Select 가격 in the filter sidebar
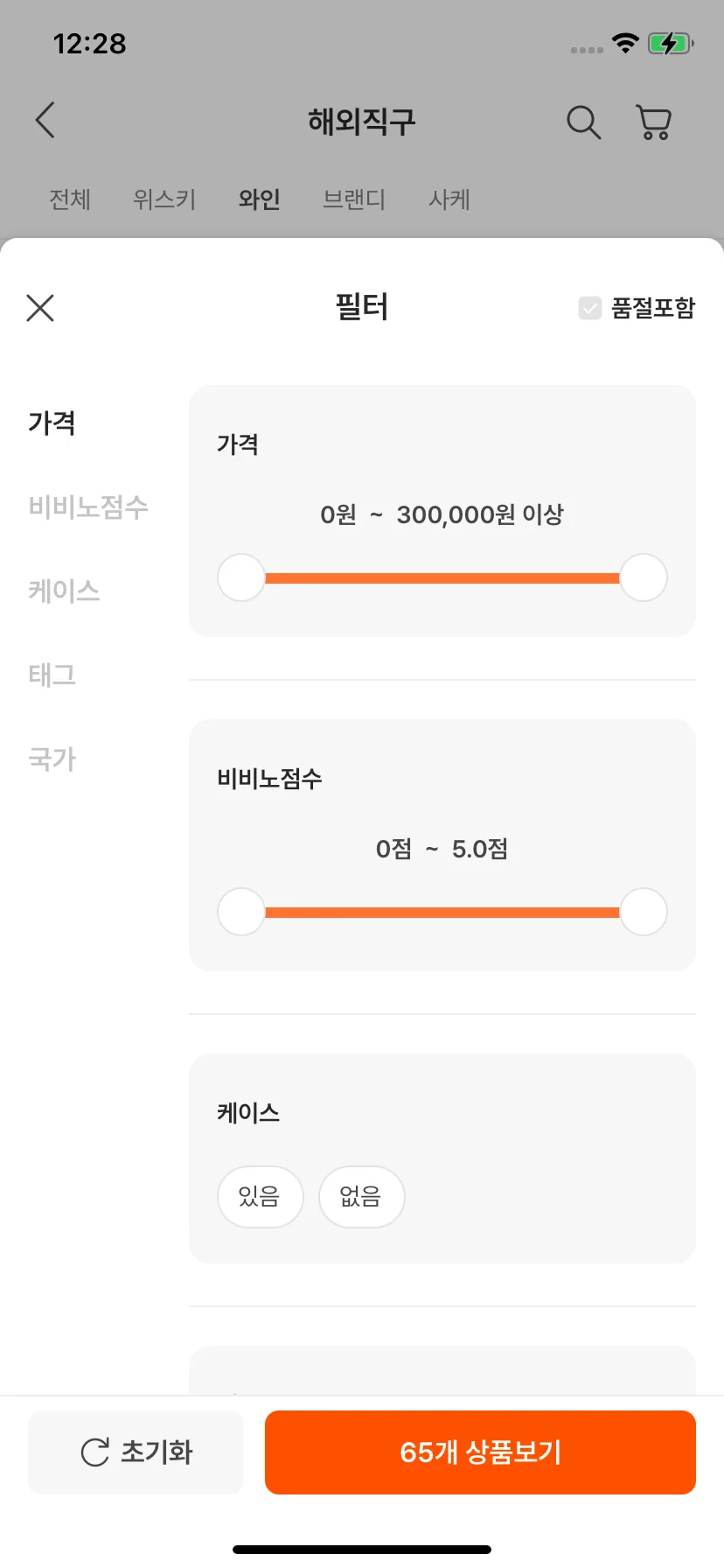Image resolution: width=724 pixels, height=1568 pixels. click(52, 423)
